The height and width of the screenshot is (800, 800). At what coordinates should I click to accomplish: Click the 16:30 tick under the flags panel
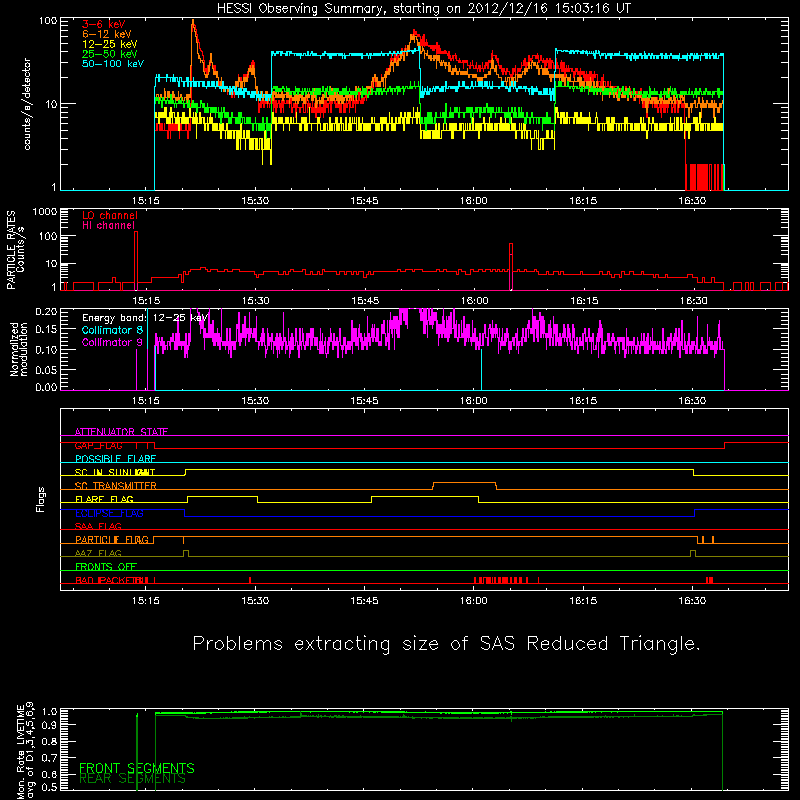click(x=692, y=601)
